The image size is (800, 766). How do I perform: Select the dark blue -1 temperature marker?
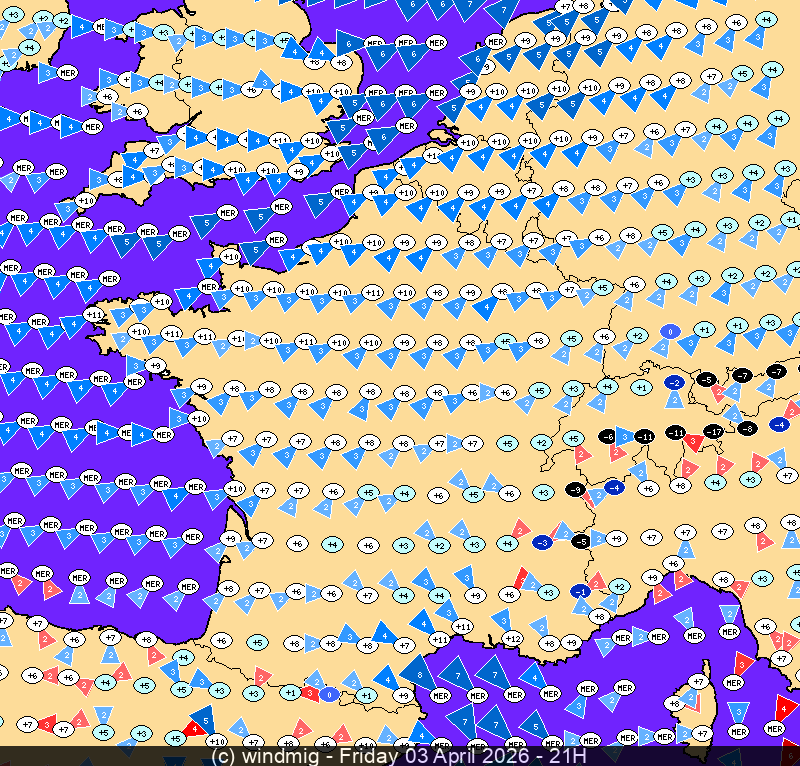tap(581, 592)
